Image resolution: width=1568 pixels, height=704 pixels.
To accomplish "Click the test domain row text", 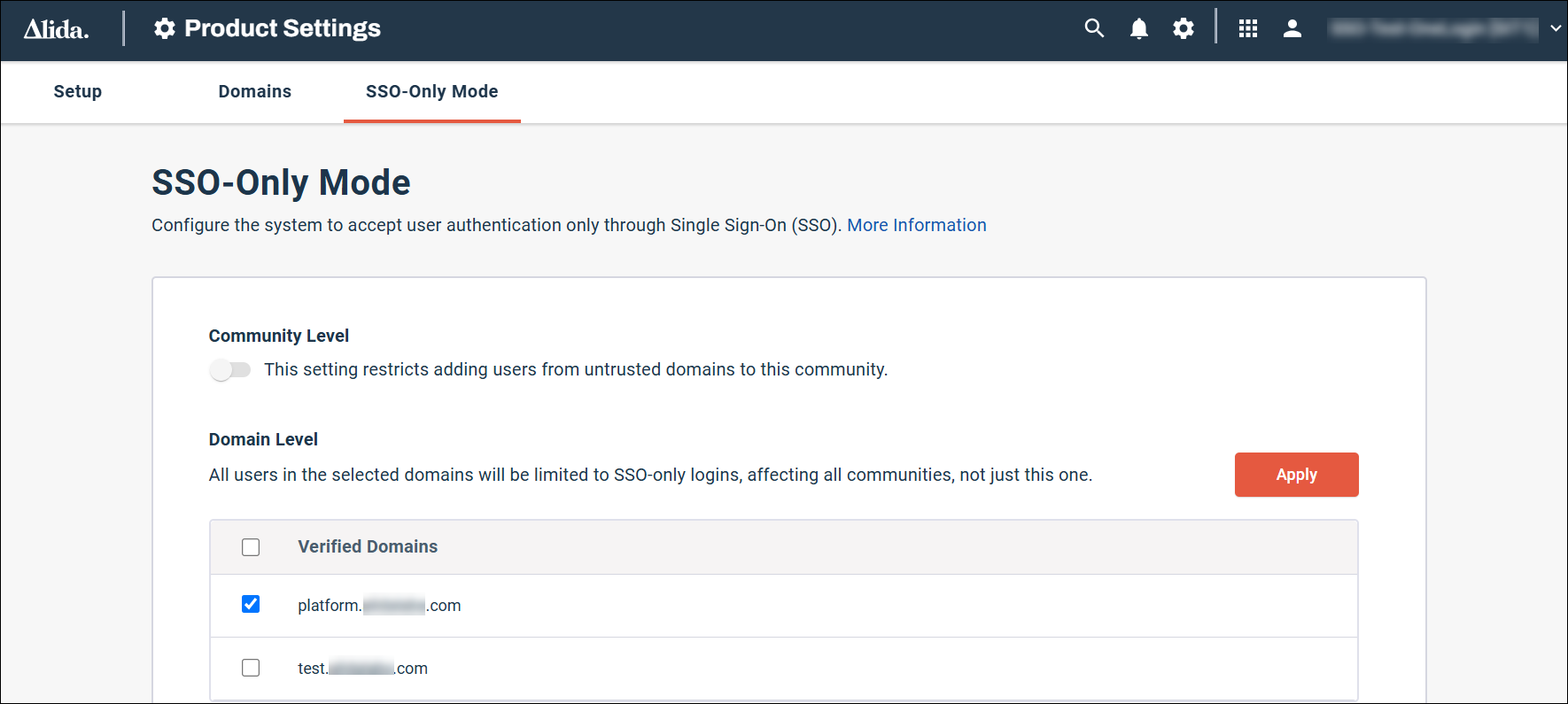I will pyautogui.click(x=362, y=669).
